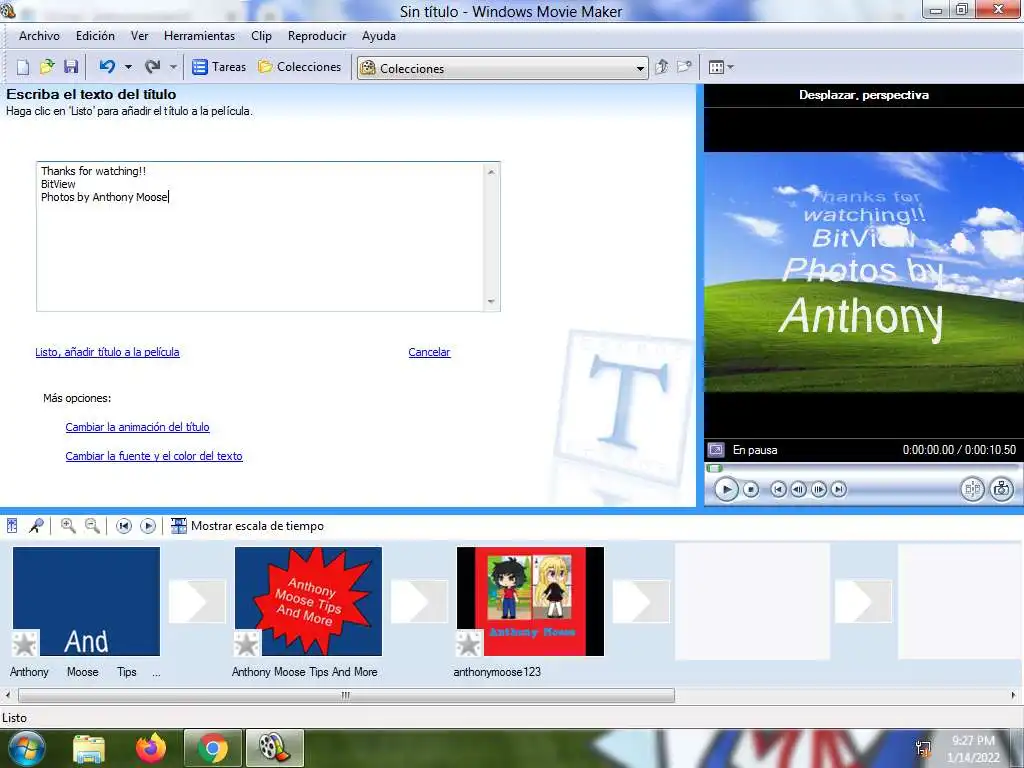Click the Forward playback button
1024x768 pixels.
click(839, 489)
